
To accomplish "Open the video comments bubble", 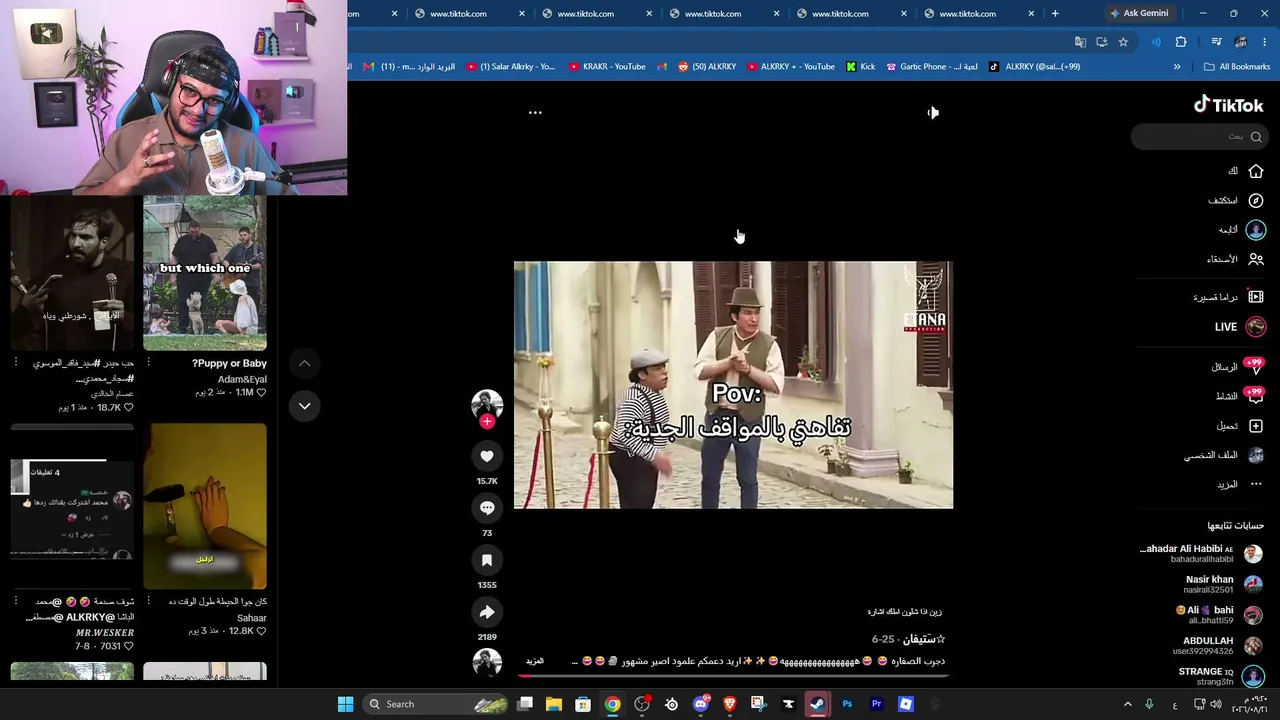I will click(x=487, y=508).
